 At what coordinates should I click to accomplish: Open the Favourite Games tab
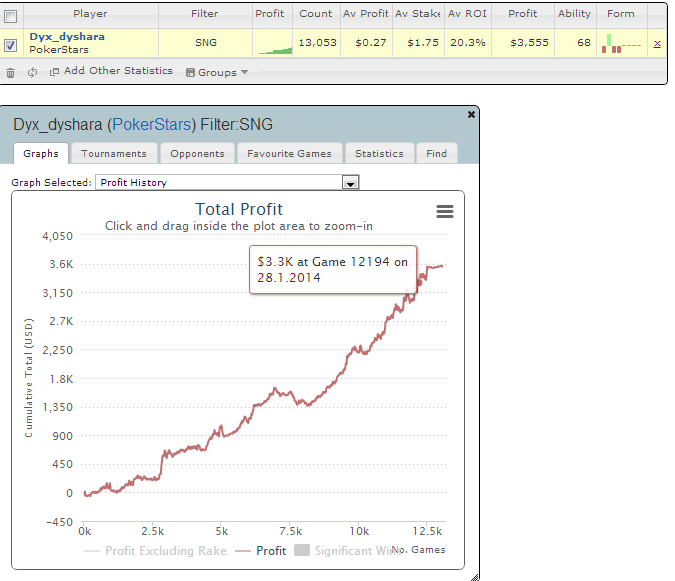pyautogui.click(x=289, y=154)
